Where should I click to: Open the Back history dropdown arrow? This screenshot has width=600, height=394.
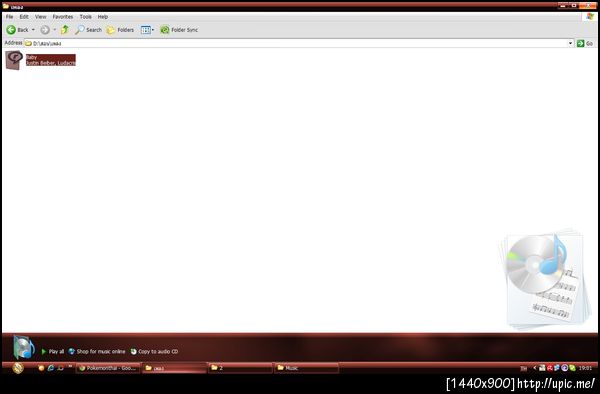[x=33, y=30]
